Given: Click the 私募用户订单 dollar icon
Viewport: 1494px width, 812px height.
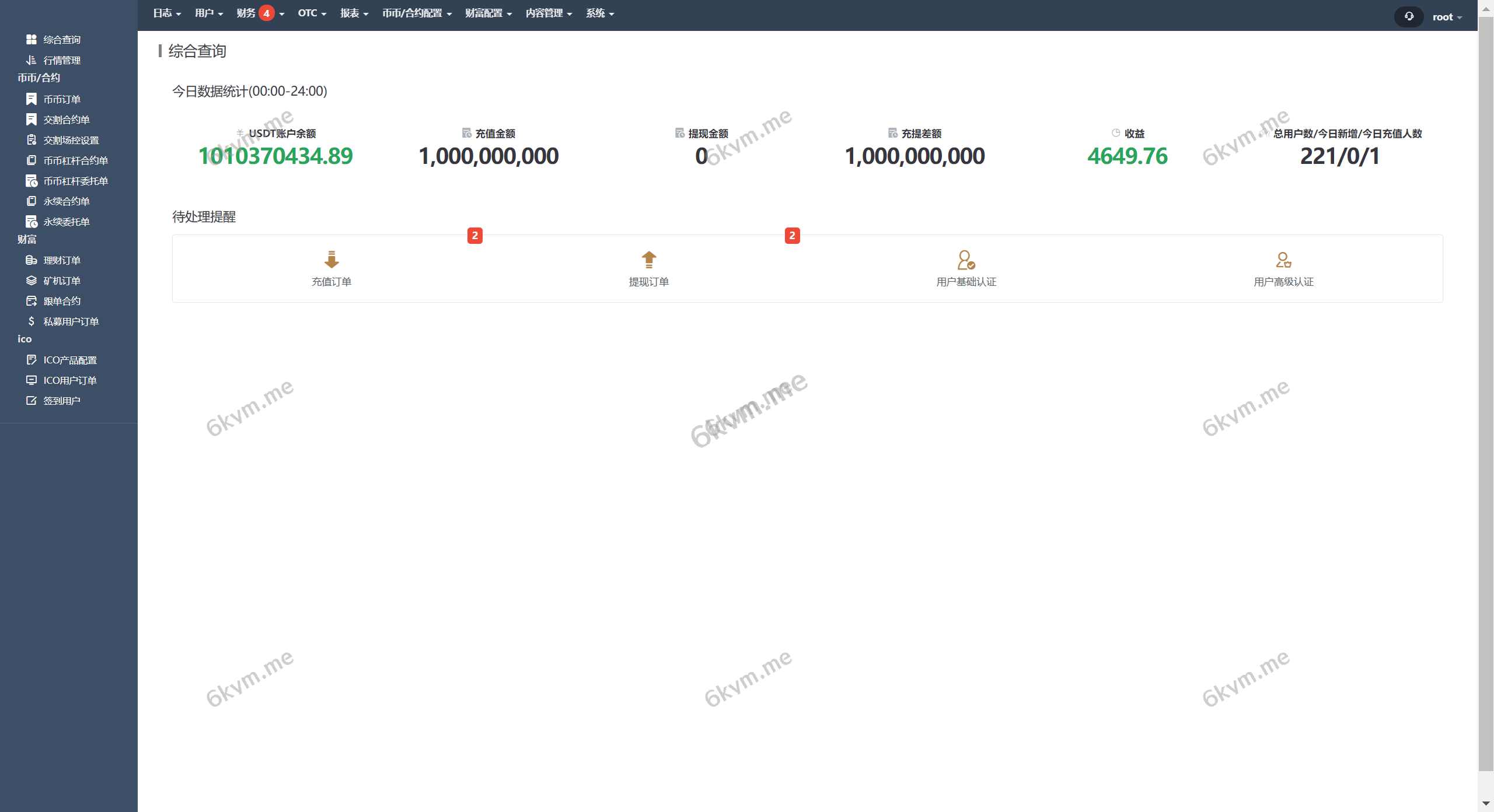Looking at the screenshot, I should point(32,321).
